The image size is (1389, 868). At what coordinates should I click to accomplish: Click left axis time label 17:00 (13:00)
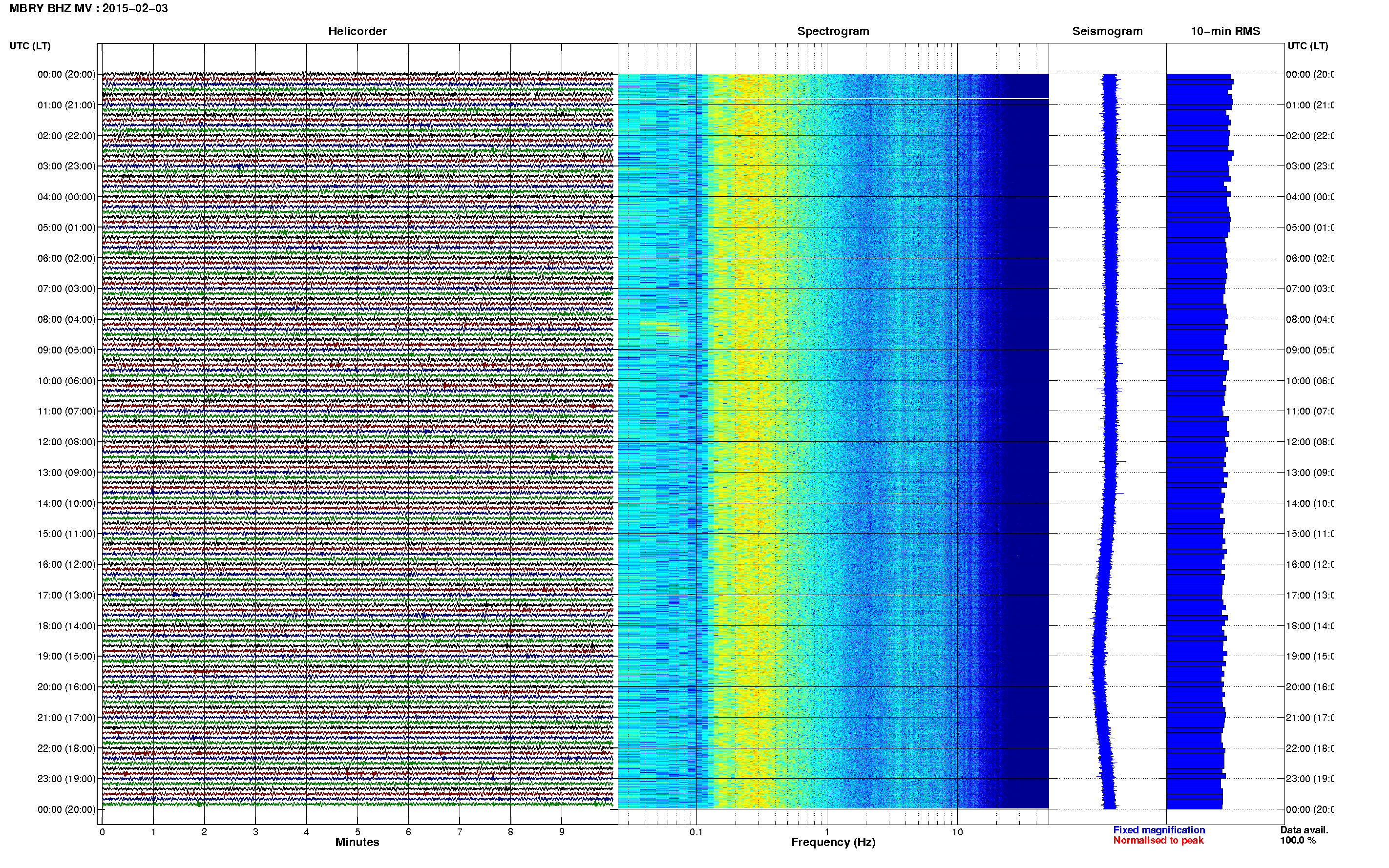pos(66,595)
